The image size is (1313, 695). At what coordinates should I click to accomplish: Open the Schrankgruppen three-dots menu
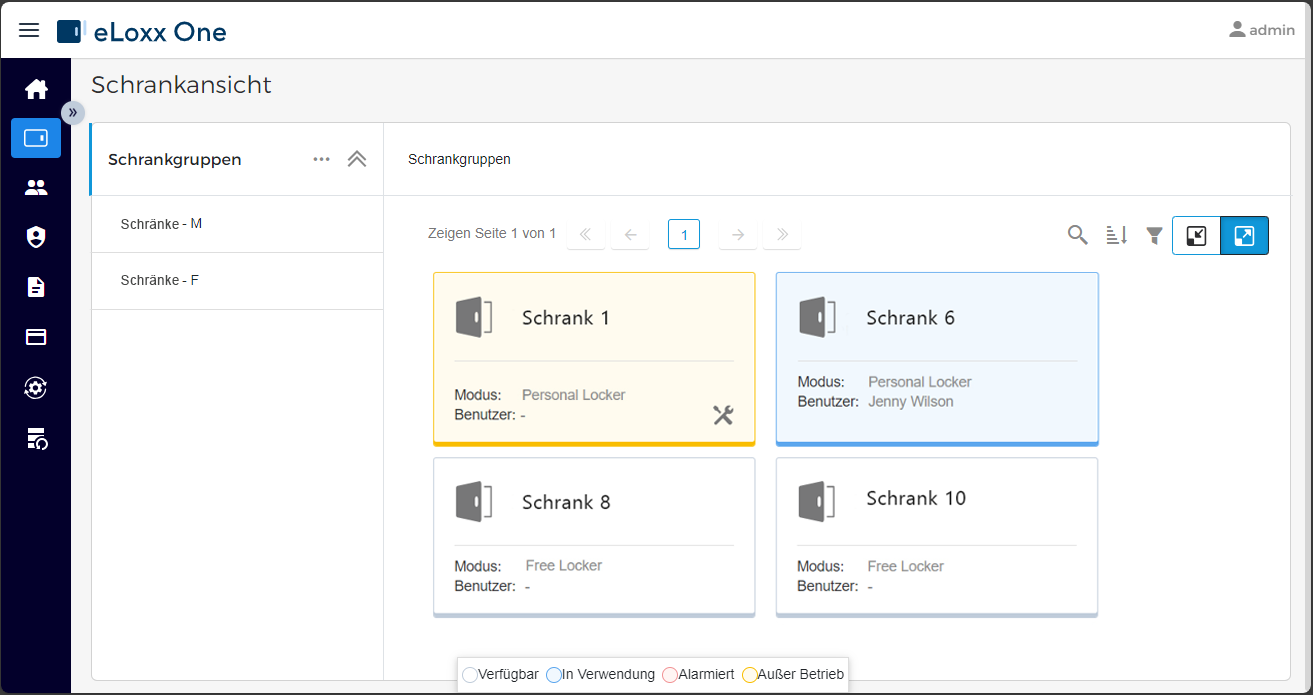[321, 159]
